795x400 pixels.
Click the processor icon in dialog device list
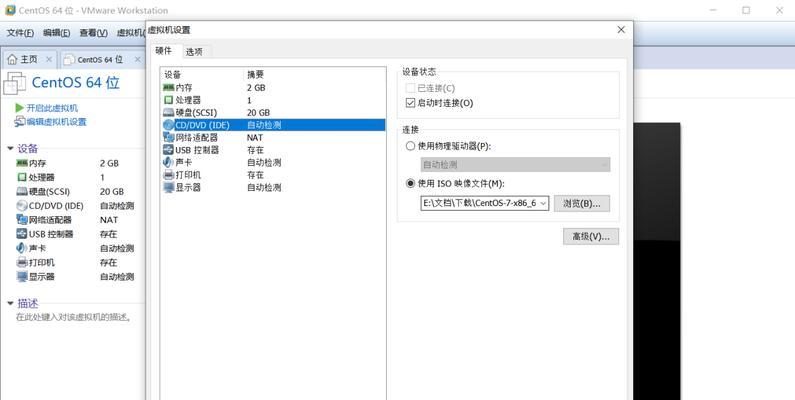coord(168,100)
